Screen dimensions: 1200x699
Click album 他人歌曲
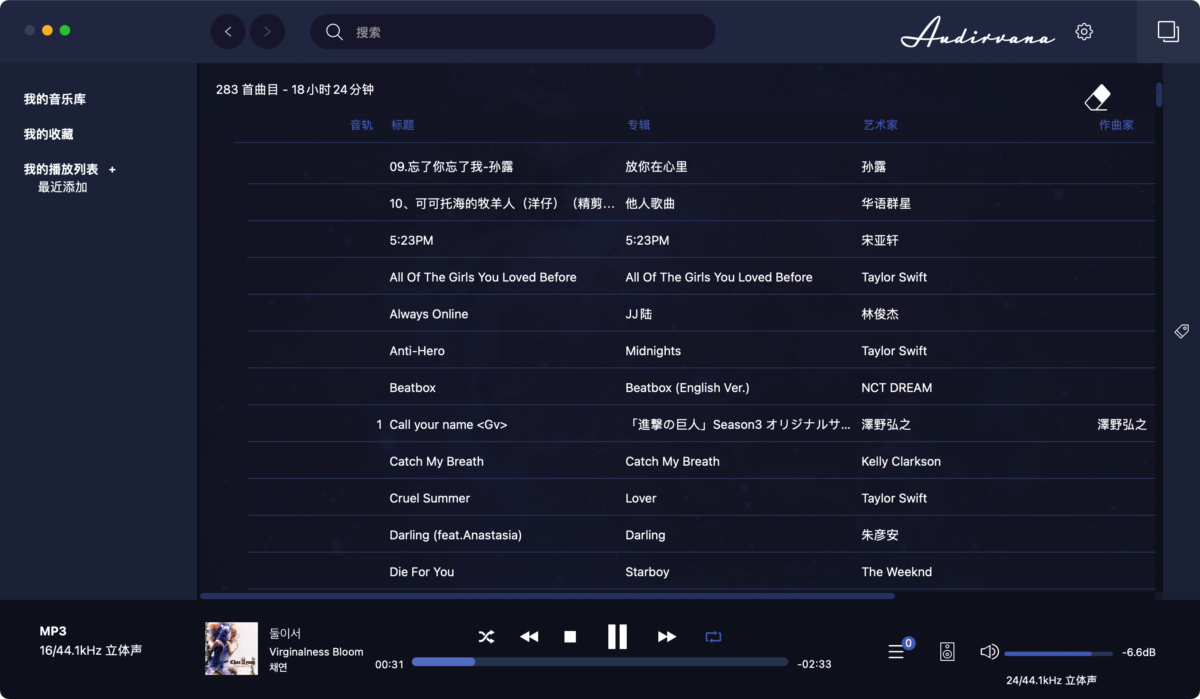[650, 204]
